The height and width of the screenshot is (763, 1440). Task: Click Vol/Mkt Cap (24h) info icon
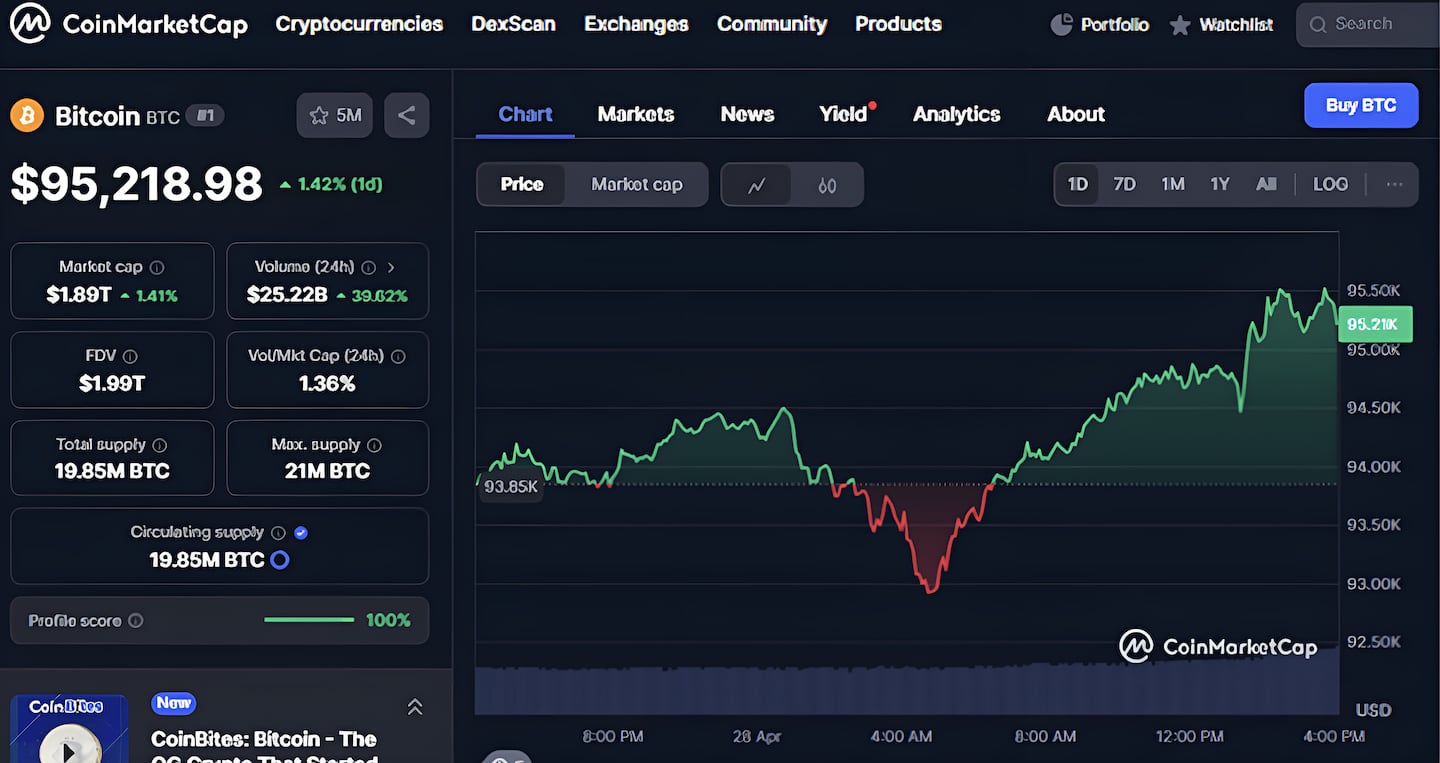398,356
